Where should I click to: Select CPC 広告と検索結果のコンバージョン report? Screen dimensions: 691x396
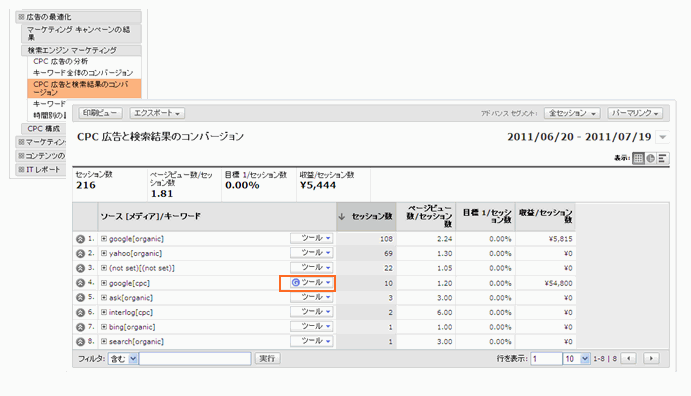[x=84, y=88]
